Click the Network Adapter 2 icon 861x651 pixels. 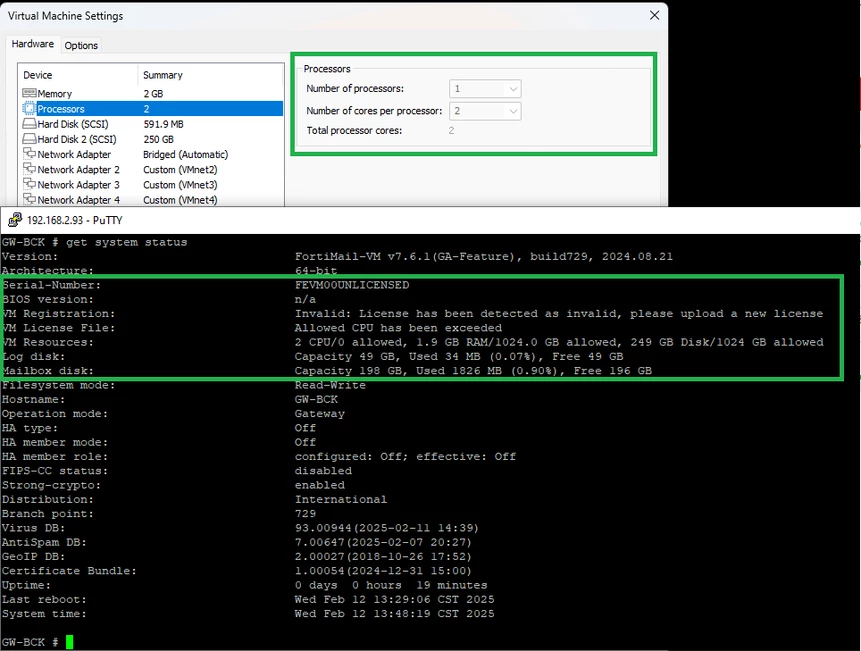point(29,170)
